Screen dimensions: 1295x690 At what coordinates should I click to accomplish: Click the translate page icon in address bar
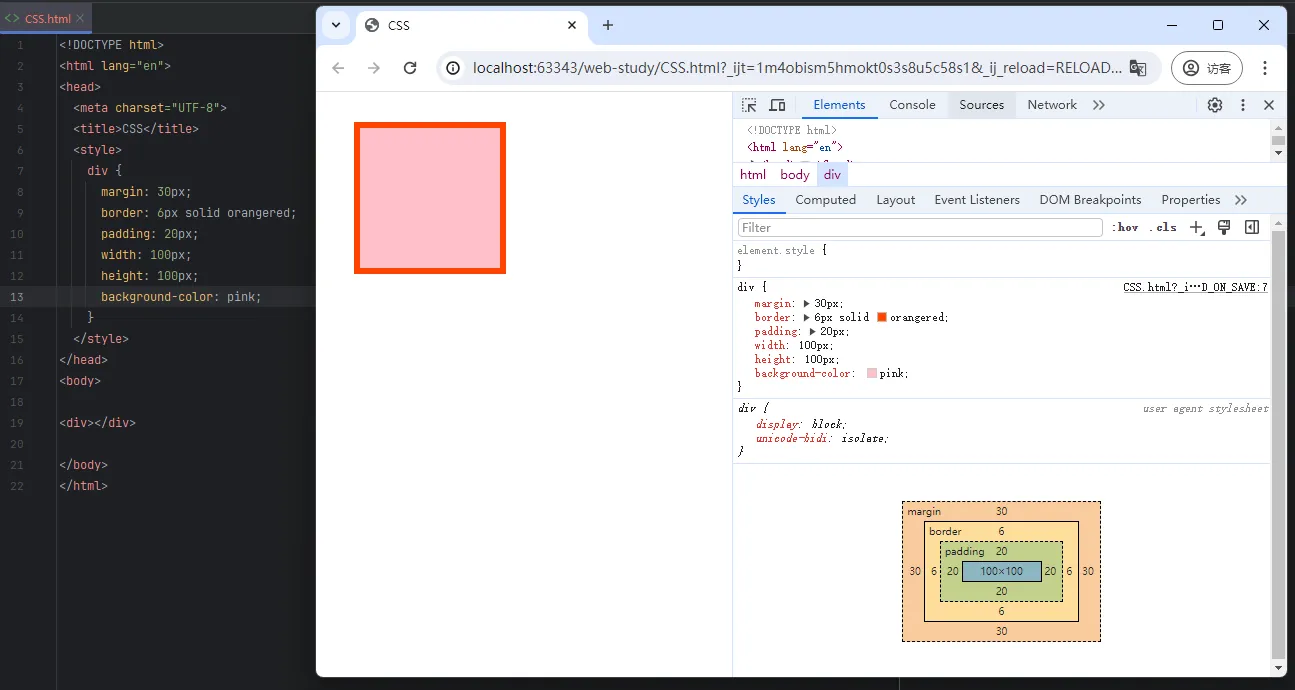pyautogui.click(x=1138, y=68)
